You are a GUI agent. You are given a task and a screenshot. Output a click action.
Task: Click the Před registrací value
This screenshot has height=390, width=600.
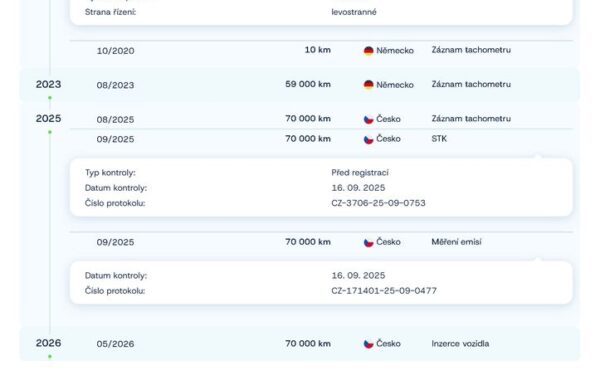[x=360, y=173]
